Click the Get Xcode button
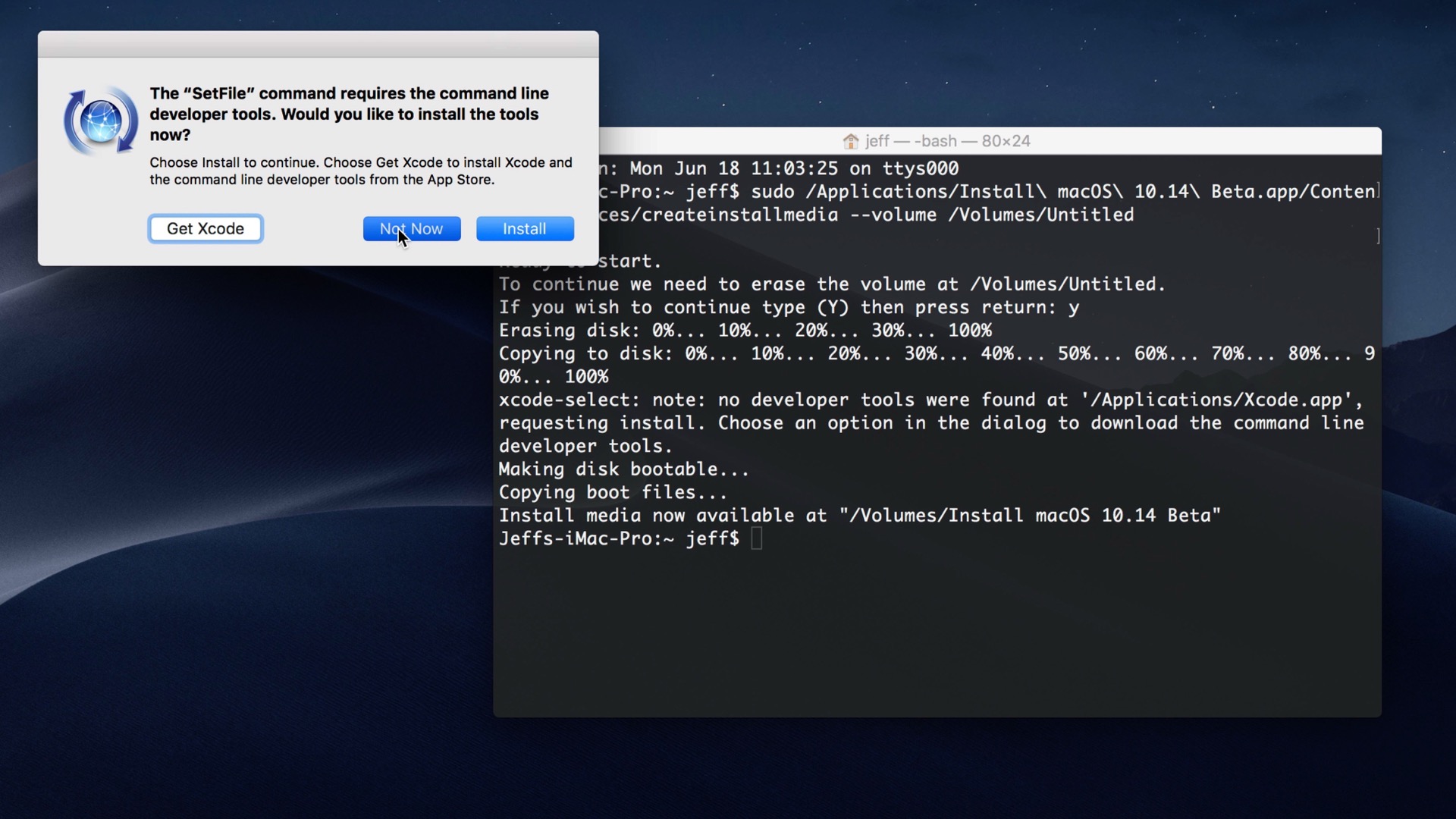The height and width of the screenshot is (819, 1456). click(x=206, y=228)
